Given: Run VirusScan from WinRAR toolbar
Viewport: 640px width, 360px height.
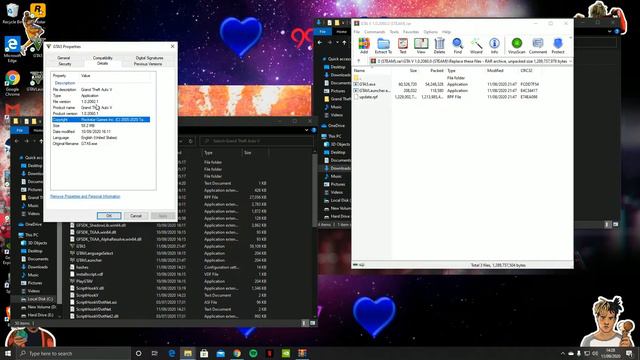Looking at the screenshot, I should [517, 46].
